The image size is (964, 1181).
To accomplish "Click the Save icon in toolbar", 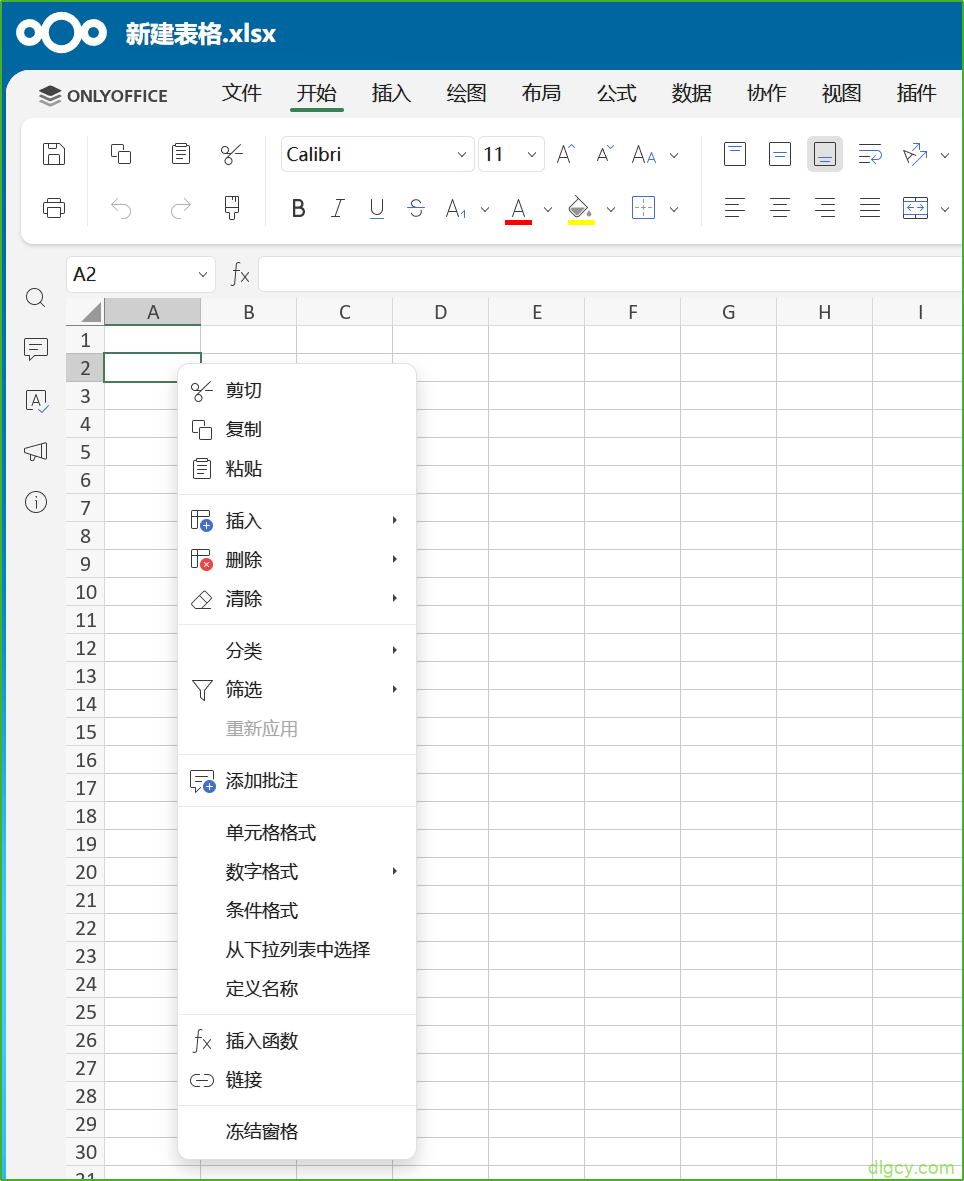I will (53, 154).
